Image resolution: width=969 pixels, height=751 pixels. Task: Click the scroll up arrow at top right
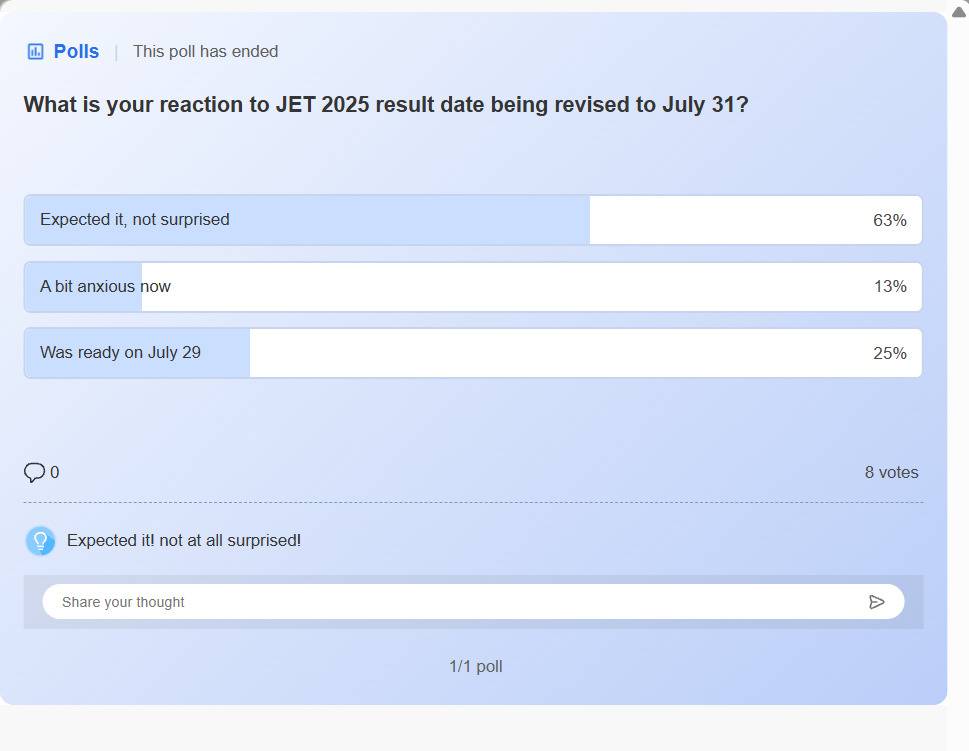point(958,11)
